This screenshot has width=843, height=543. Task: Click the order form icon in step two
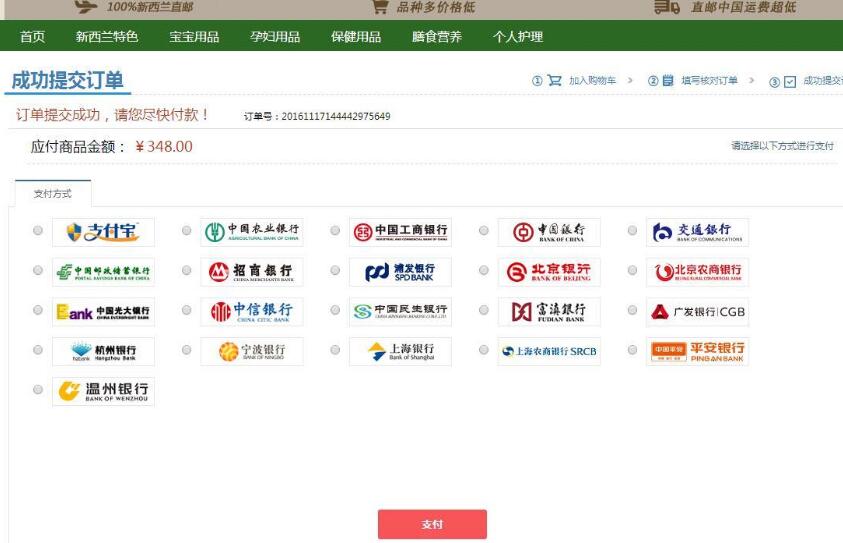tap(668, 81)
